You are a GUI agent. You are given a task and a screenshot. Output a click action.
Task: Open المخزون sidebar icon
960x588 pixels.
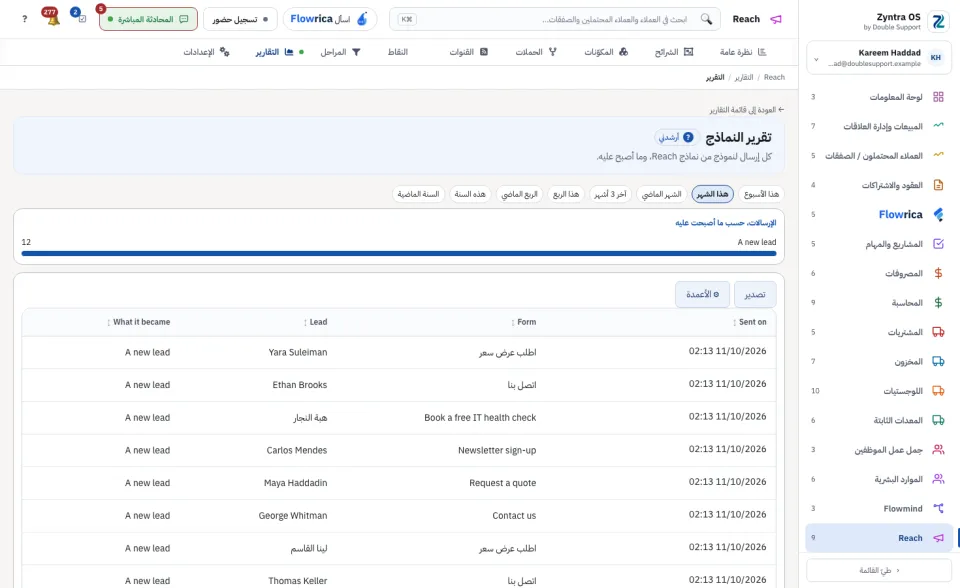(x=938, y=361)
